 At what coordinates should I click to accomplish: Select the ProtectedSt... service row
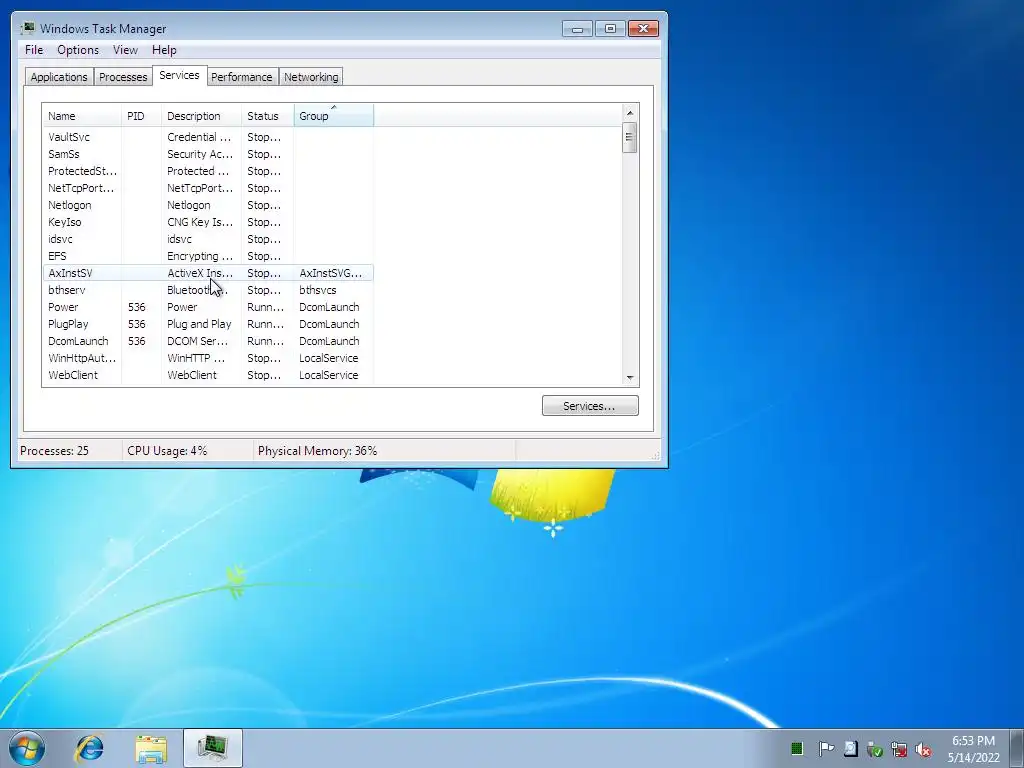(208, 171)
